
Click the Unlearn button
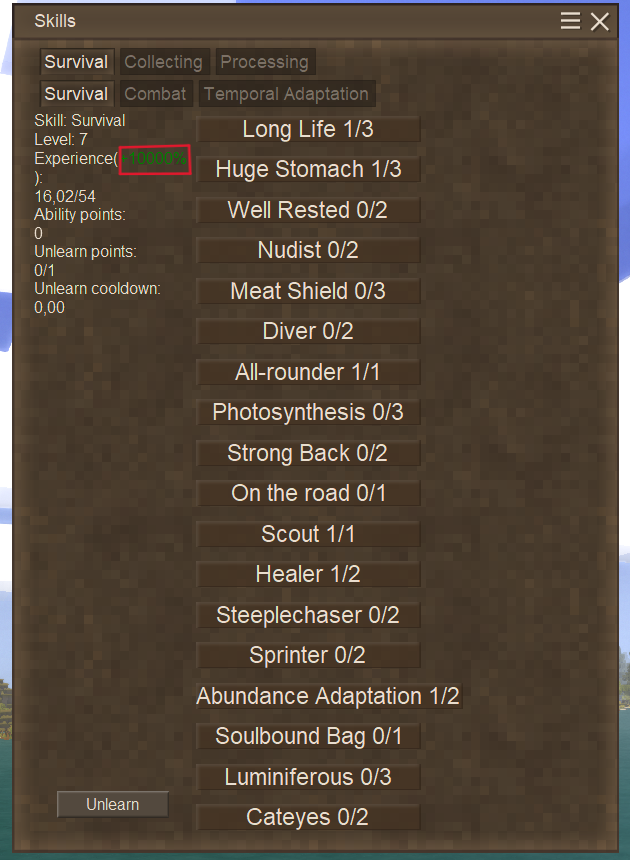click(x=112, y=804)
